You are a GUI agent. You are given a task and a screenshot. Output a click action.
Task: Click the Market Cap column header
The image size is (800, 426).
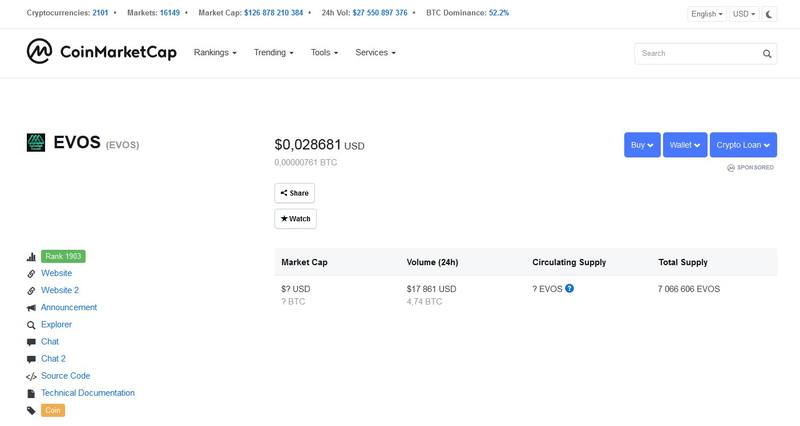pyautogui.click(x=305, y=262)
